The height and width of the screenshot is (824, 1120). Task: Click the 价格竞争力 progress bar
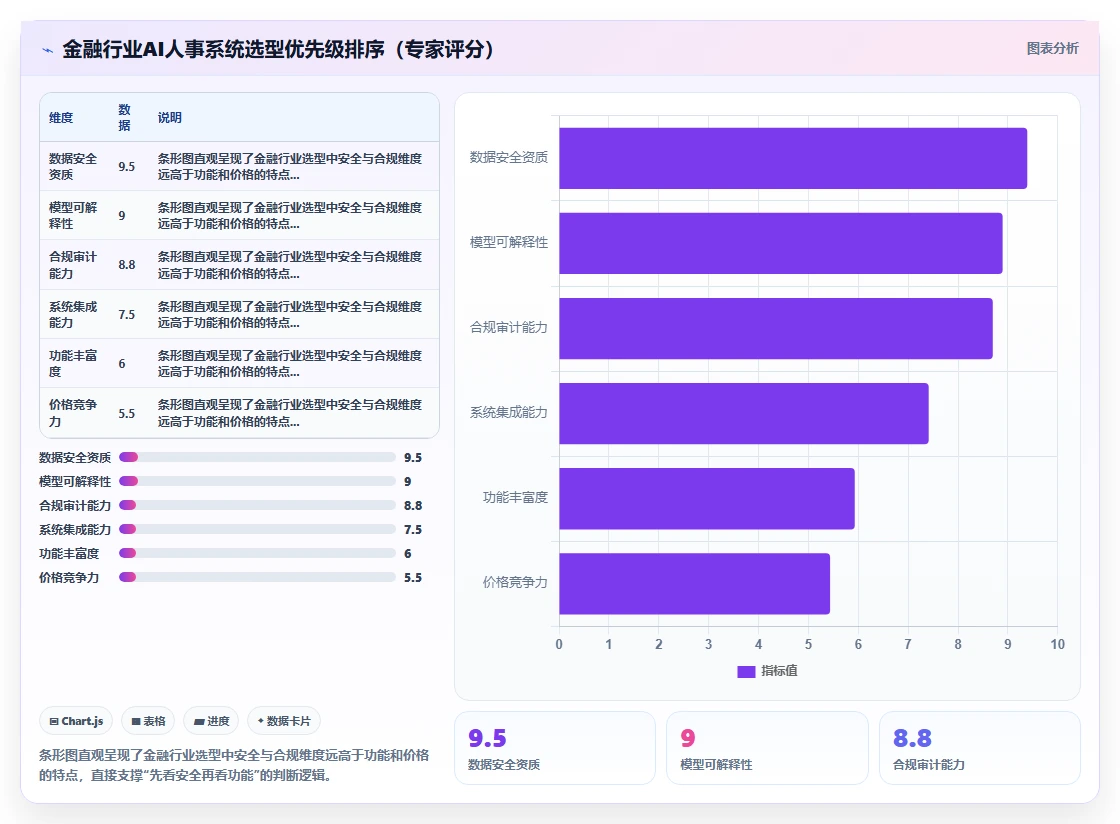(257, 577)
